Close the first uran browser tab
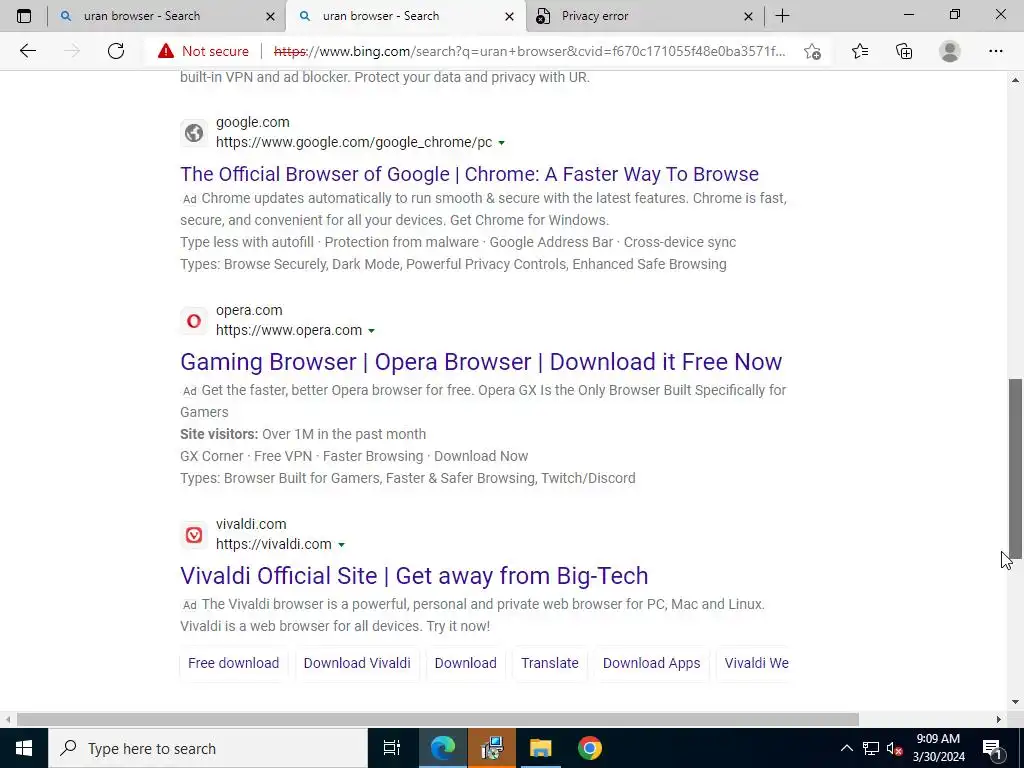1024x768 pixels. tap(270, 17)
